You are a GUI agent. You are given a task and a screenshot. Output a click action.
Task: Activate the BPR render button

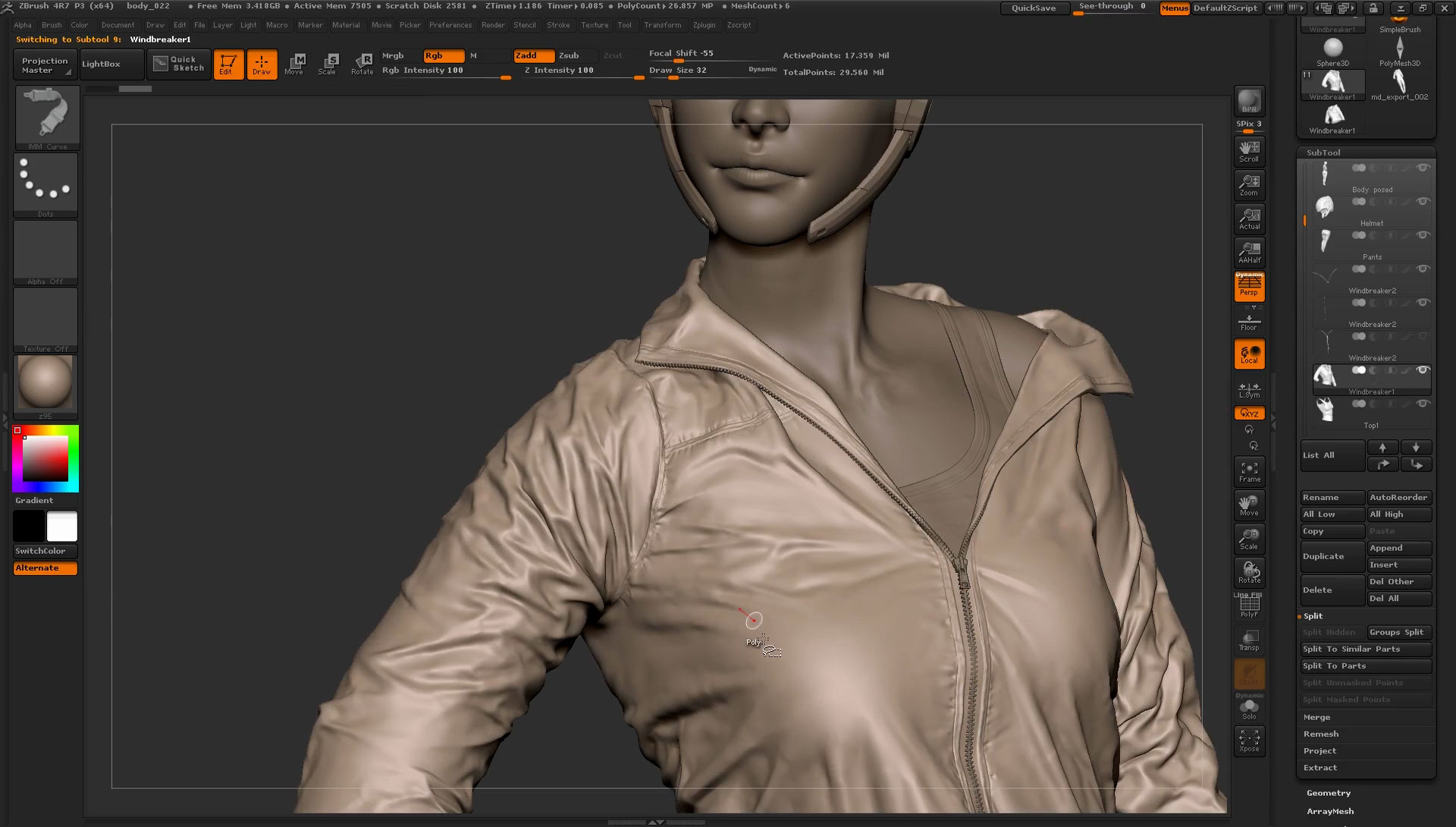1249,100
